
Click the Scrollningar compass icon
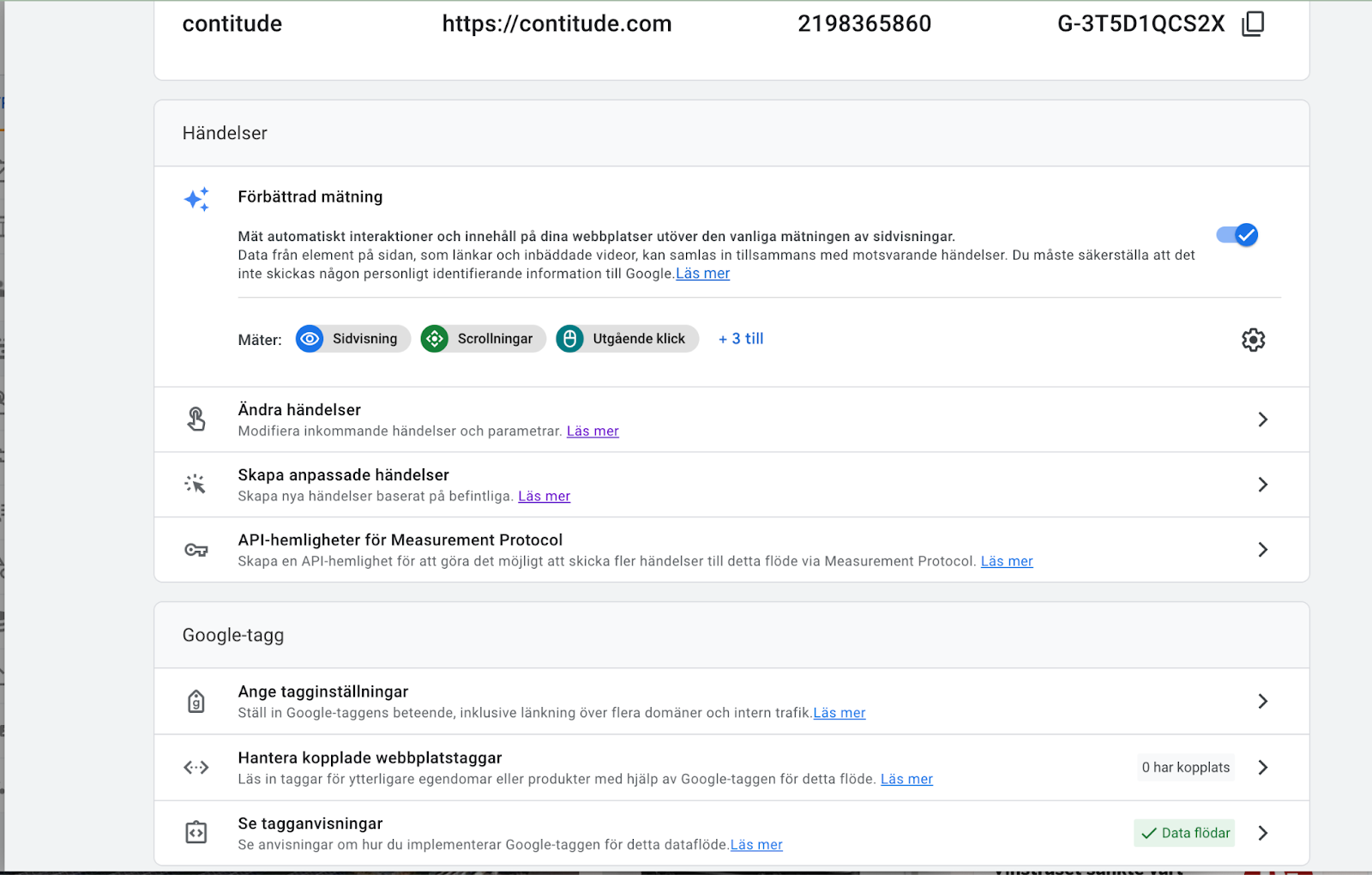click(435, 339)
